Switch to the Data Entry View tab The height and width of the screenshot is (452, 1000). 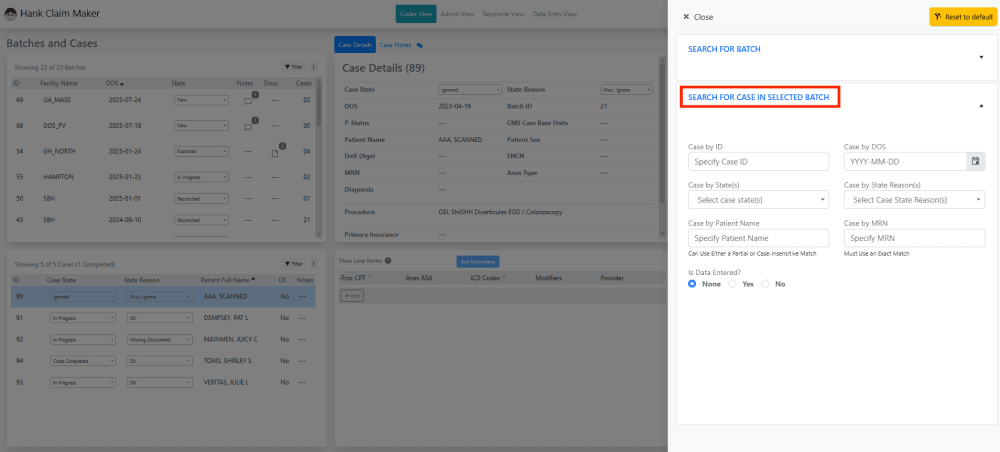[555, 14]
